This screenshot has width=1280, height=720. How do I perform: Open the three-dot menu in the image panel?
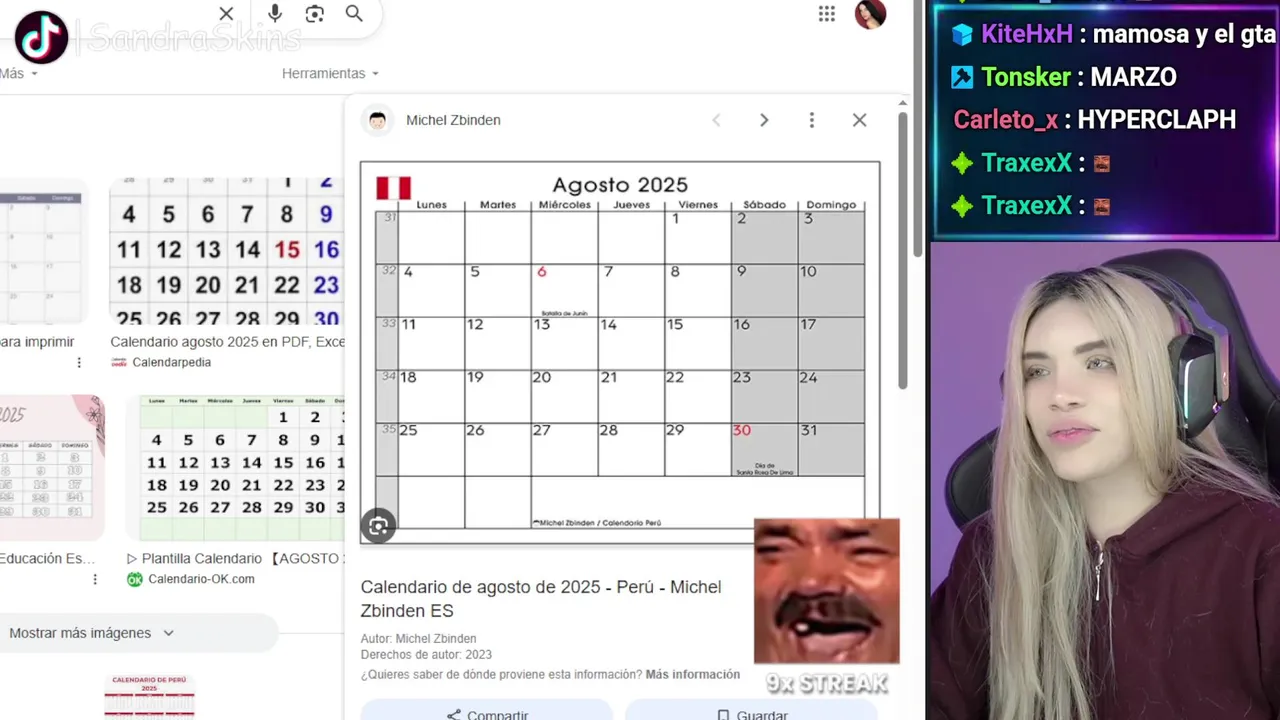coord(812,120)
